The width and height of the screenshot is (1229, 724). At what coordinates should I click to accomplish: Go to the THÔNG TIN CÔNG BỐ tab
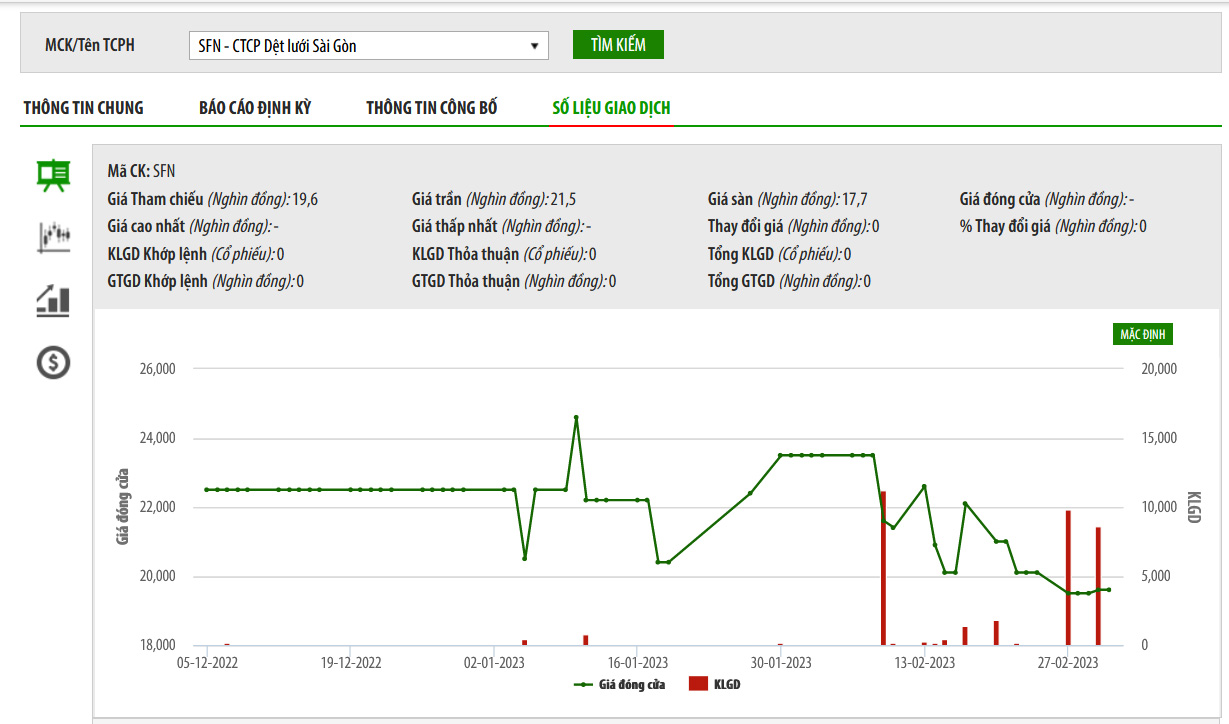click(431, 108)
